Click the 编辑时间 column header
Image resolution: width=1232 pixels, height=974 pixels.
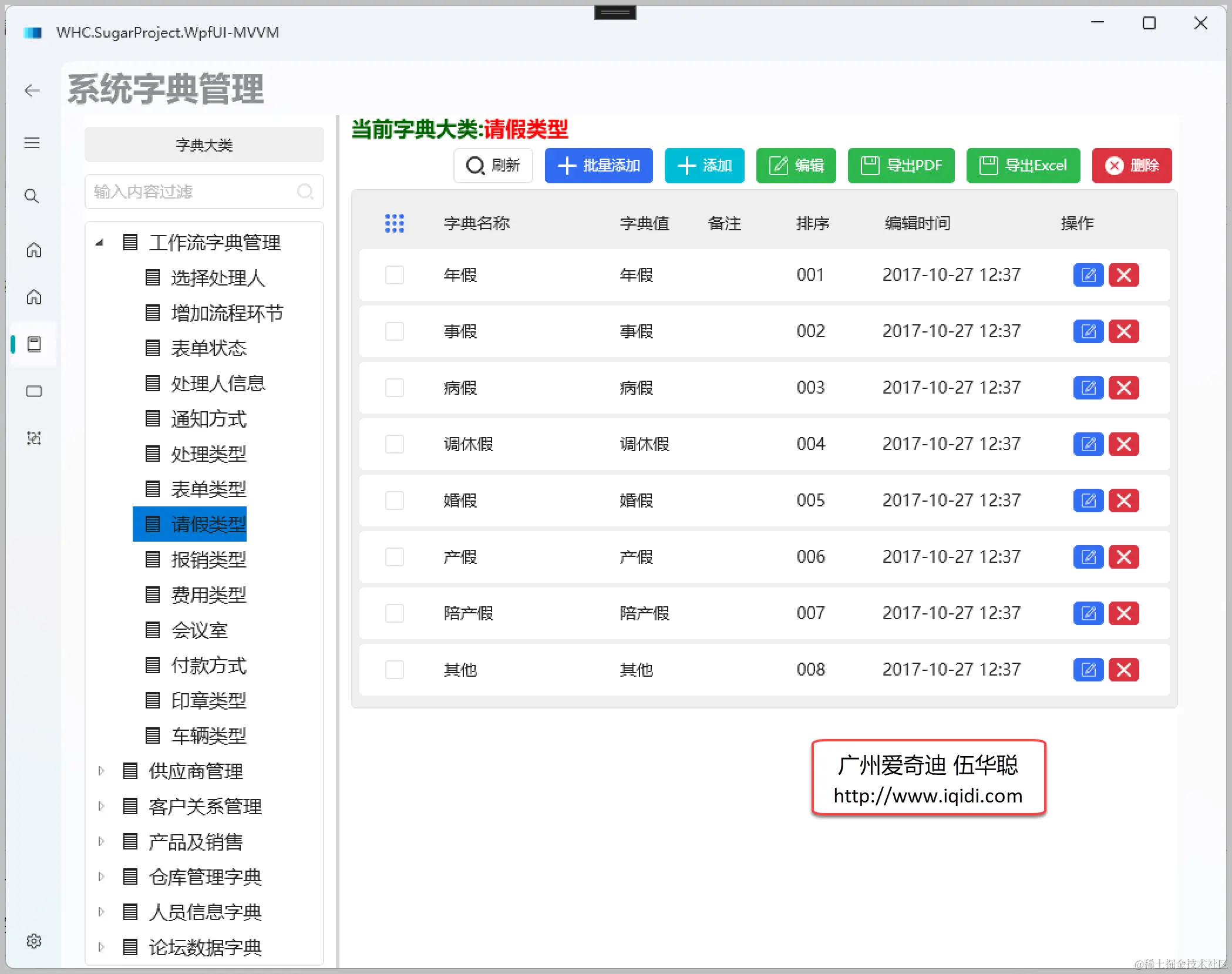pyautogui.click(x=917, y=223)
